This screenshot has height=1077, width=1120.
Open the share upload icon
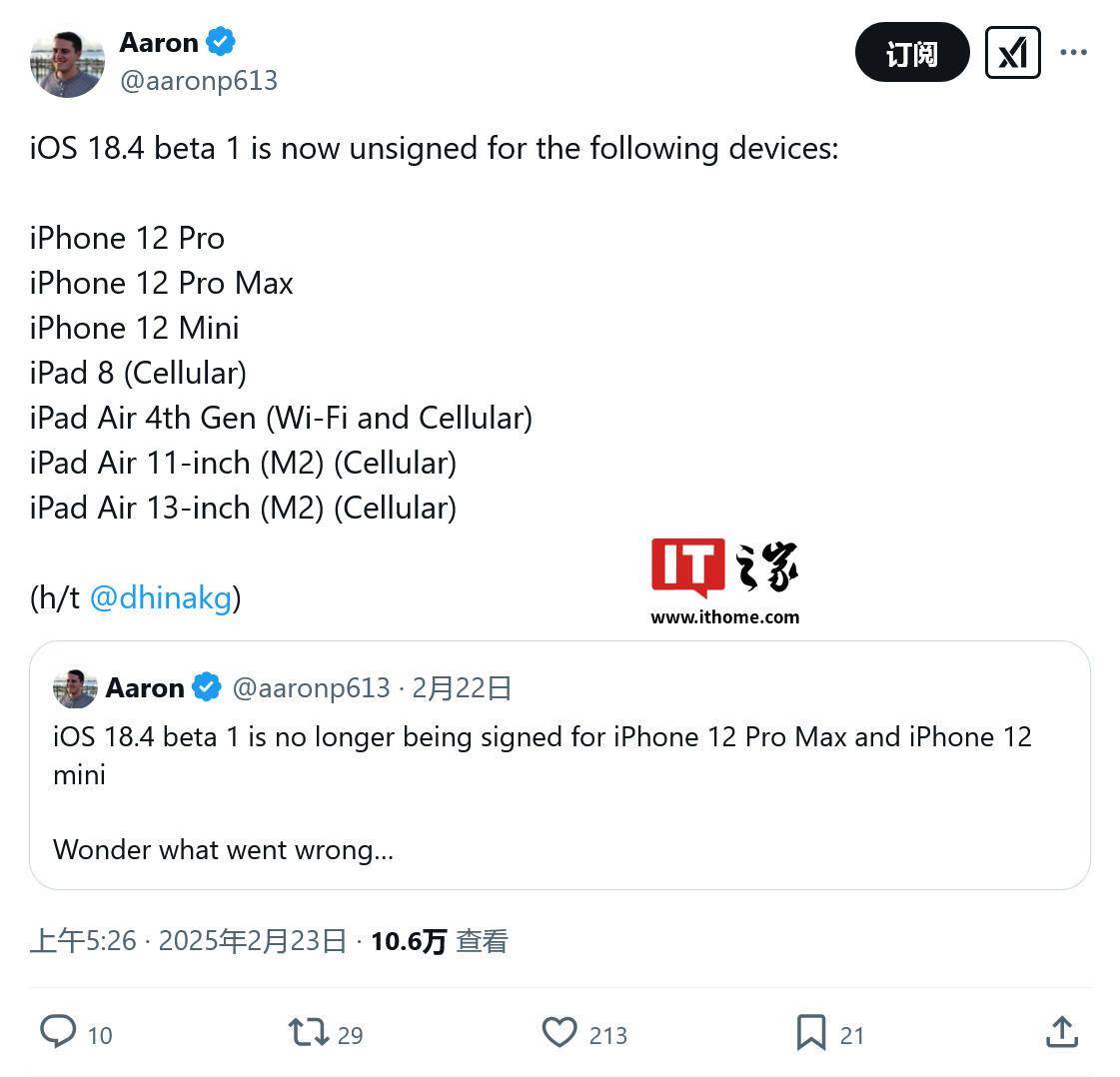[x=1062, y=1032]
